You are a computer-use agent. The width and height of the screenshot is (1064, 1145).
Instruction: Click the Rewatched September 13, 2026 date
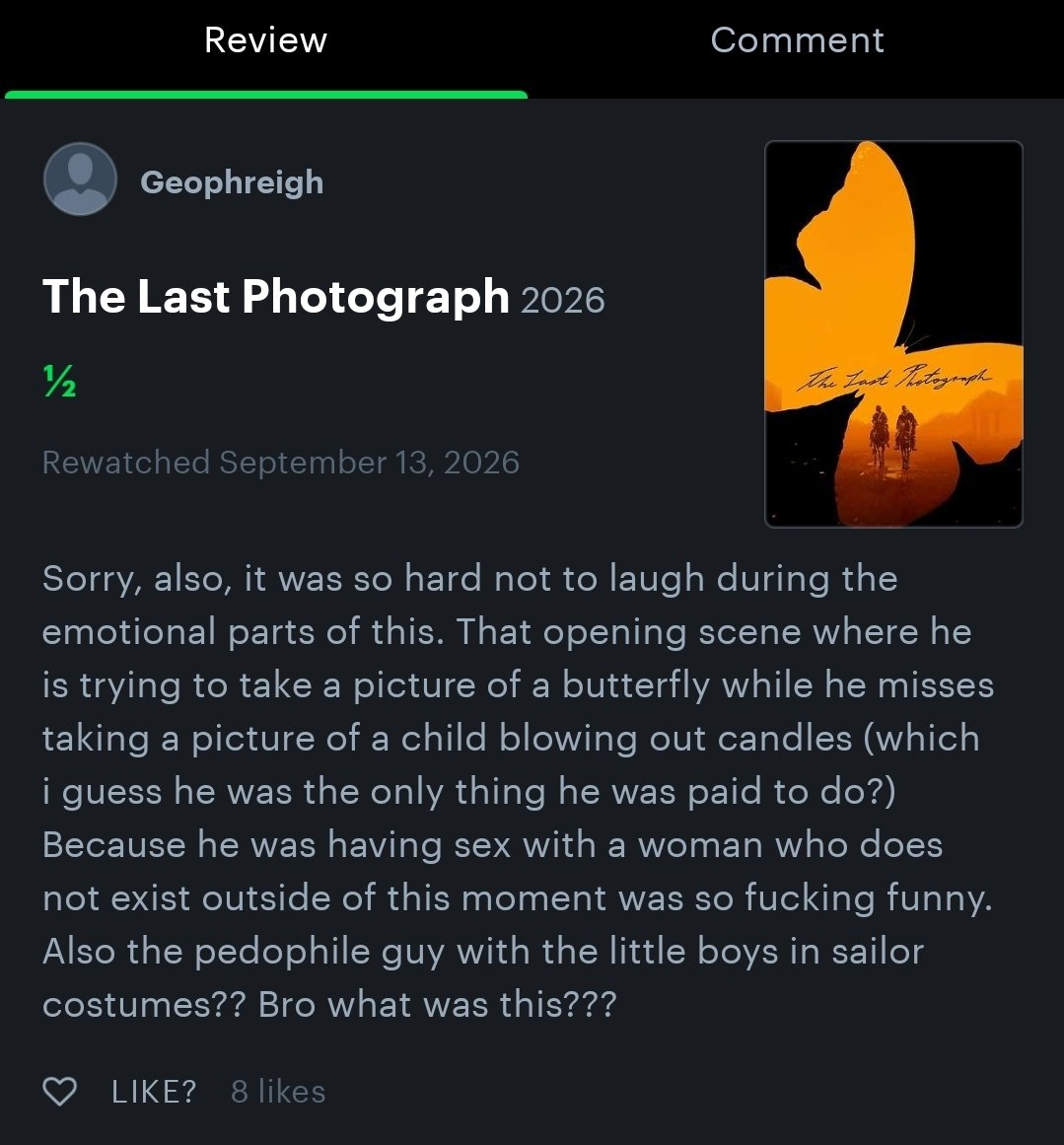tap(280, 463)
